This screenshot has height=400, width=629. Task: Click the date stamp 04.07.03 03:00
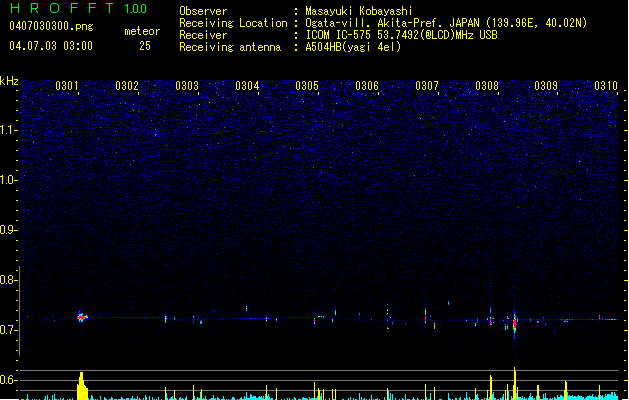[51, 45]
